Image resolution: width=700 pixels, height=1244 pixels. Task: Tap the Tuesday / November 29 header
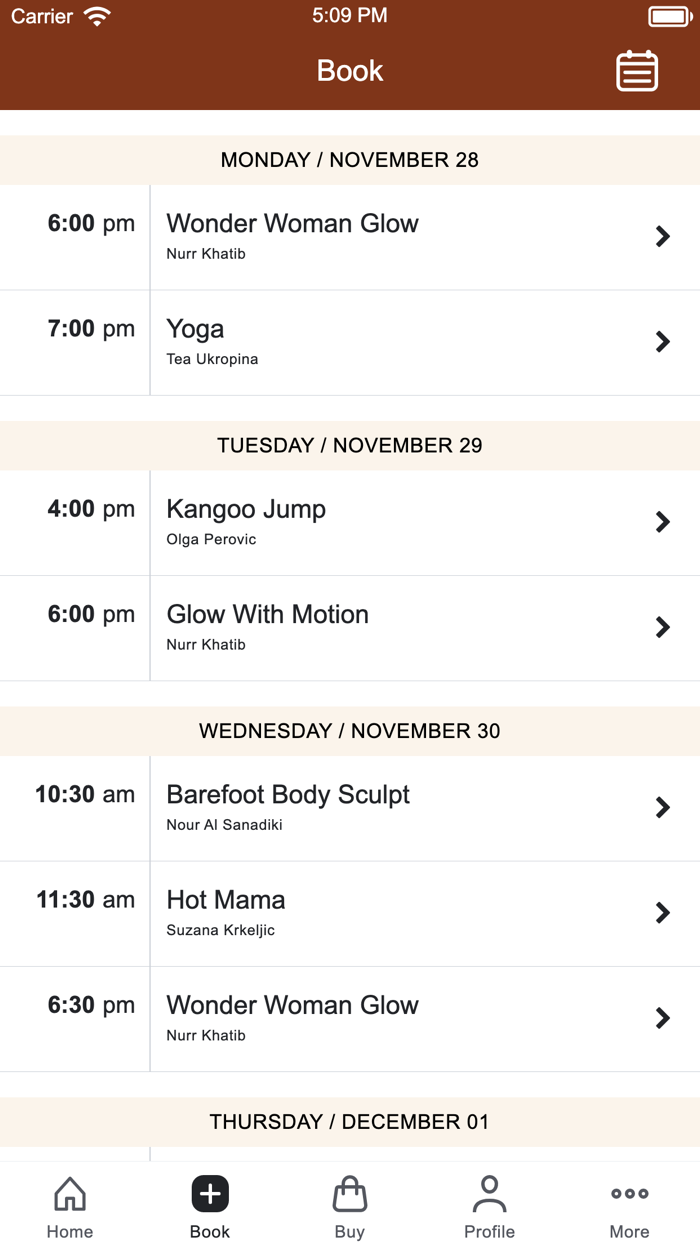click(x=350, y=446)
